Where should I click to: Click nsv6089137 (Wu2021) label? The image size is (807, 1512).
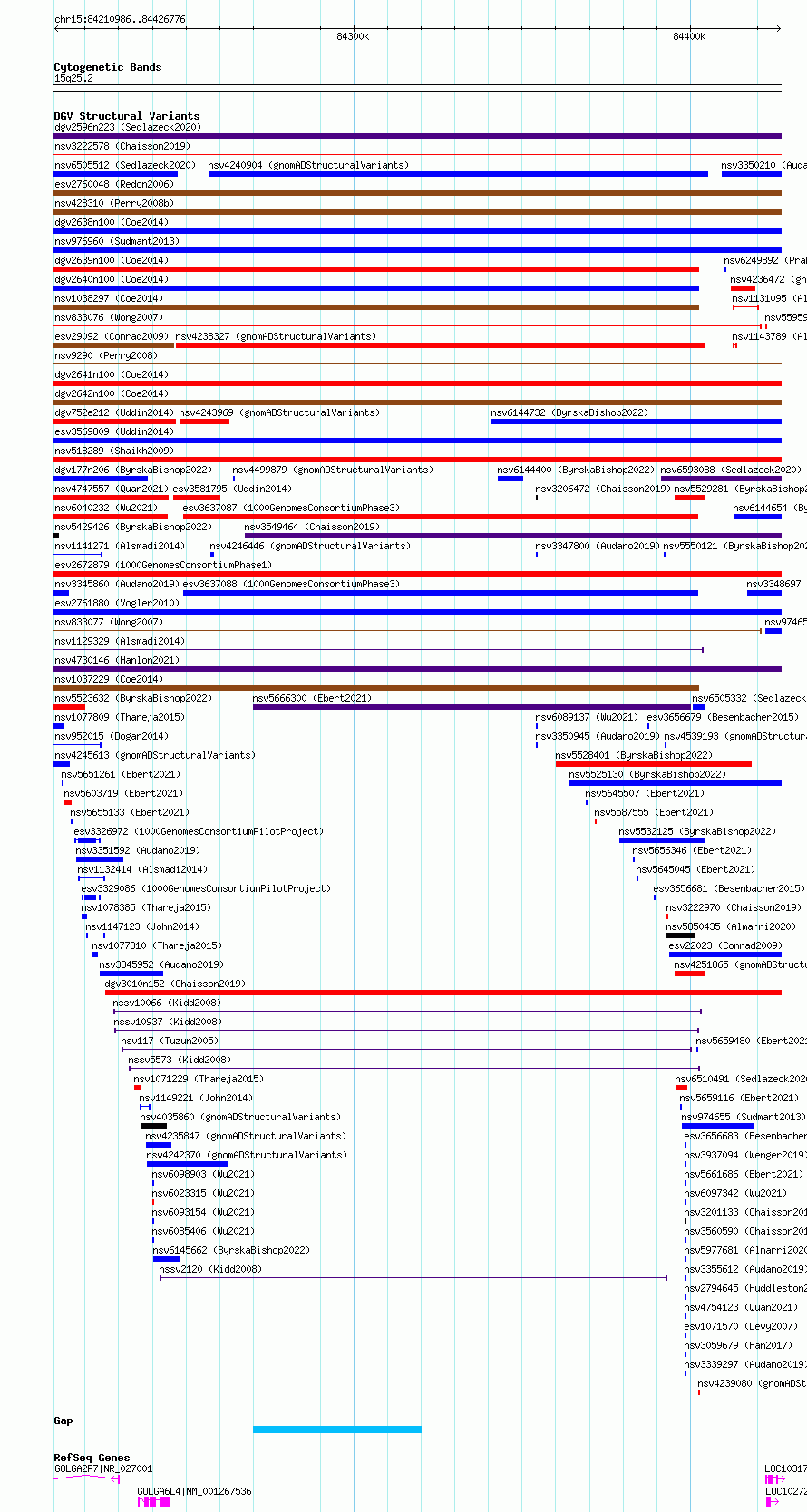pos(587,718)
